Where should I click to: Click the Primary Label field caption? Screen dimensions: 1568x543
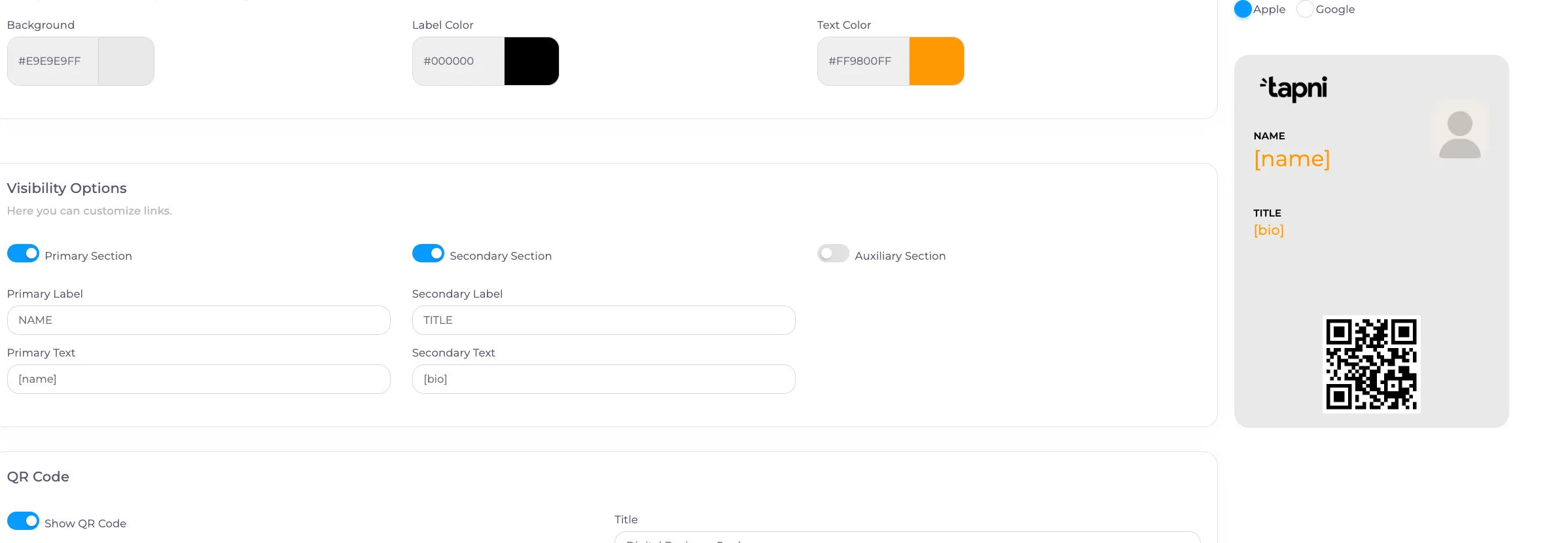click(x=45, y=294)
